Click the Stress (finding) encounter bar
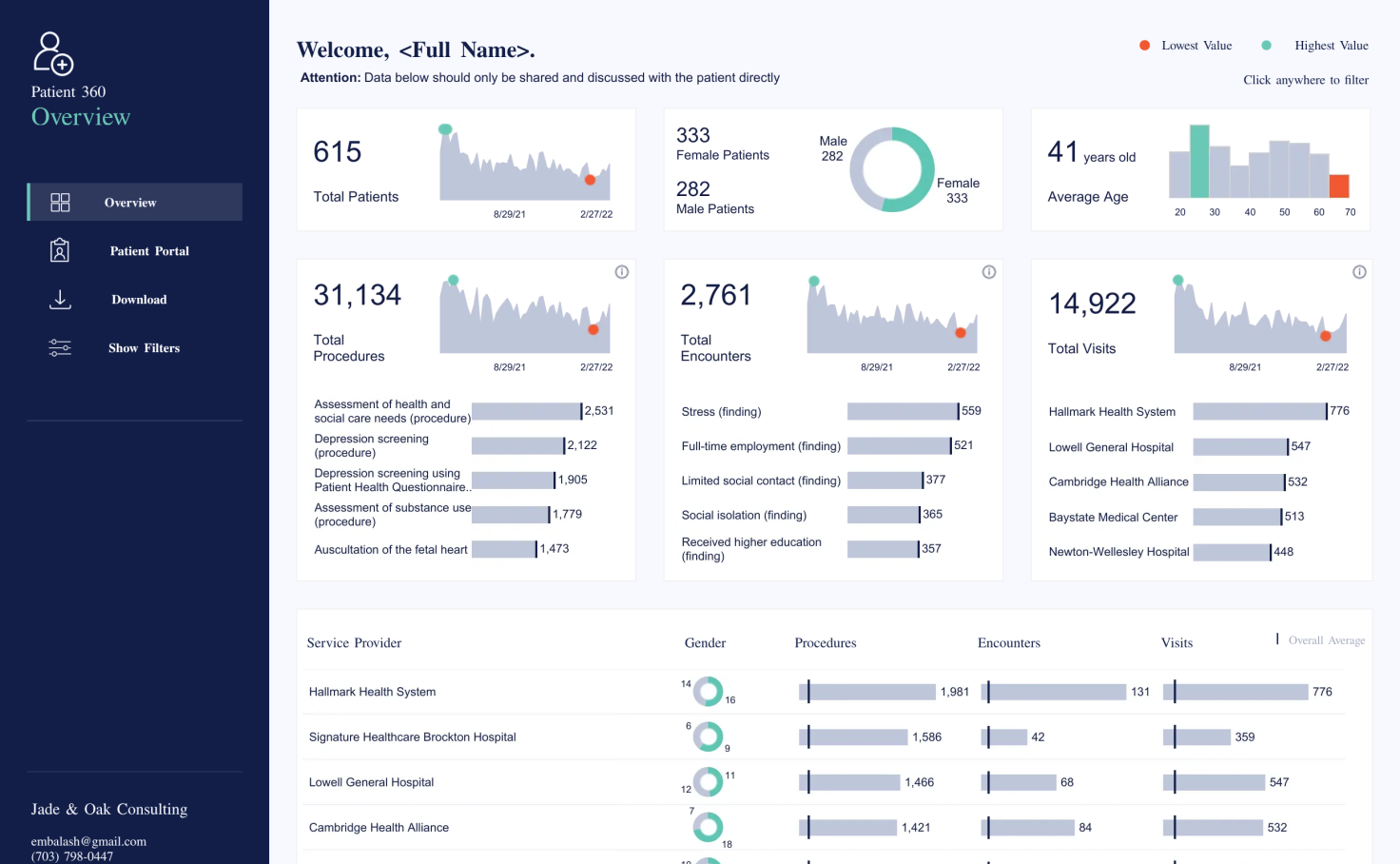The width and height of the screenshot is (1400, 864). tap(903, 411)
